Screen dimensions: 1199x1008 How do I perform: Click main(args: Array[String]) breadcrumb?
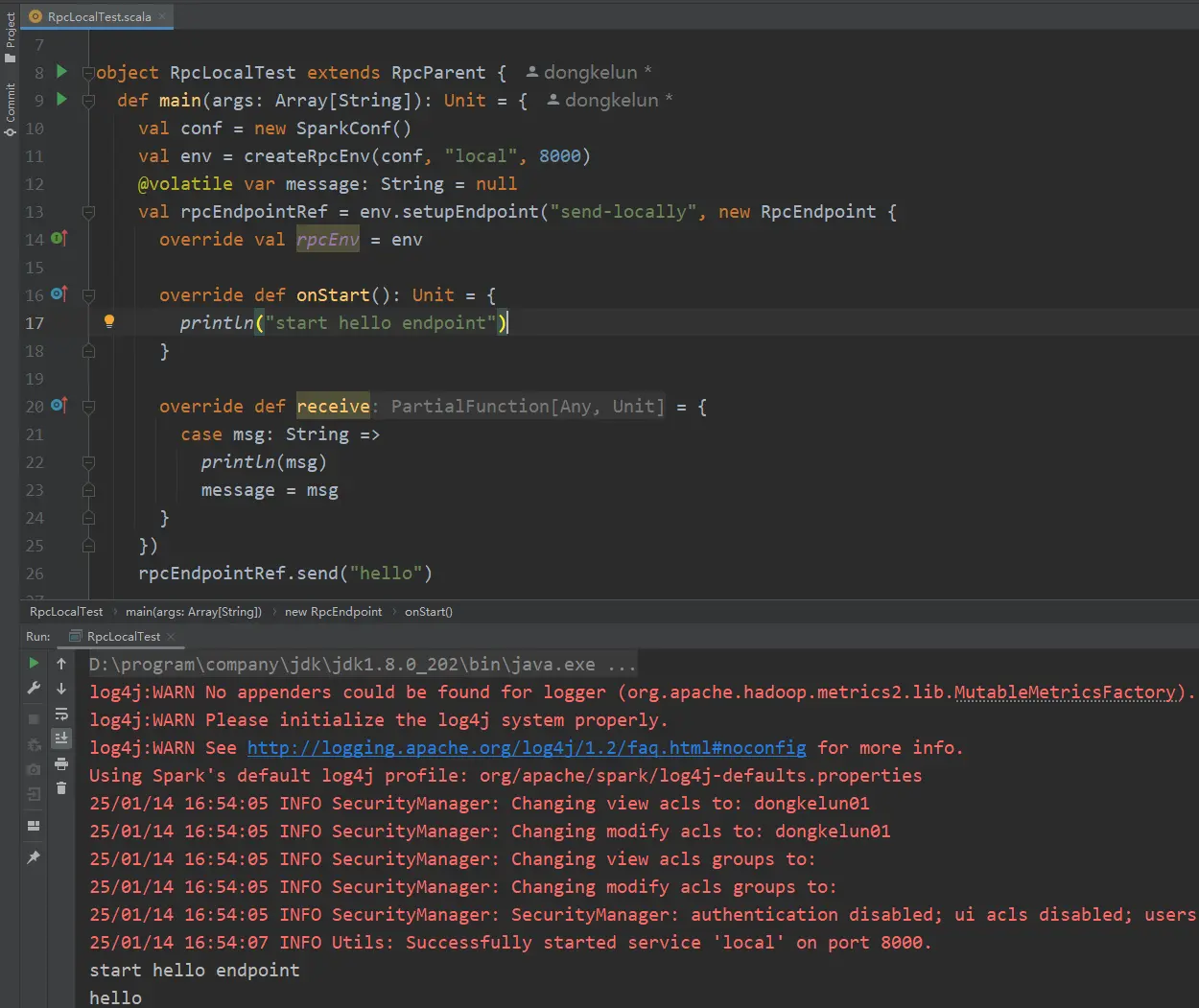click(193, 612)
